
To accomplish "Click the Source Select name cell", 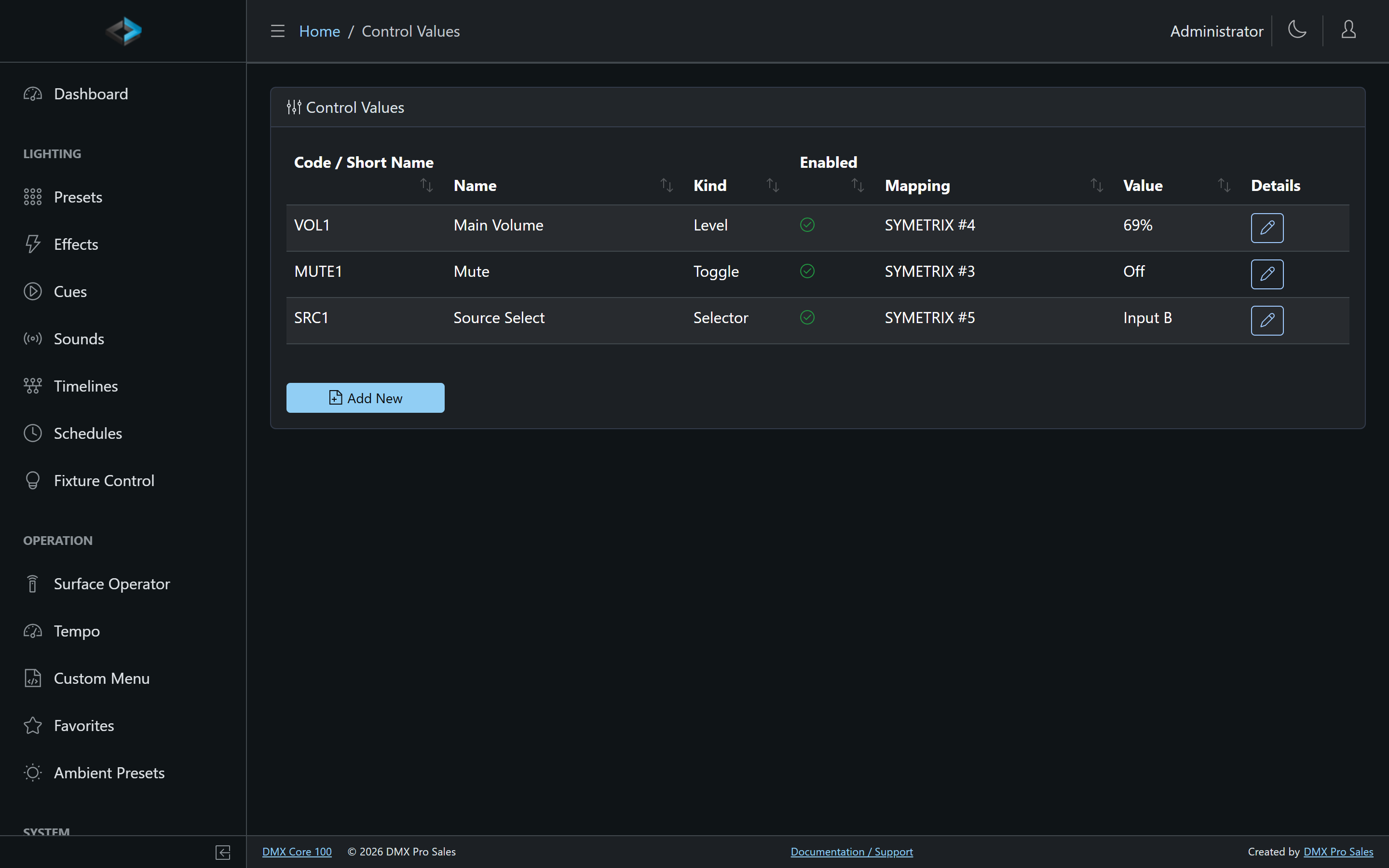I will (x=499, y=317).
